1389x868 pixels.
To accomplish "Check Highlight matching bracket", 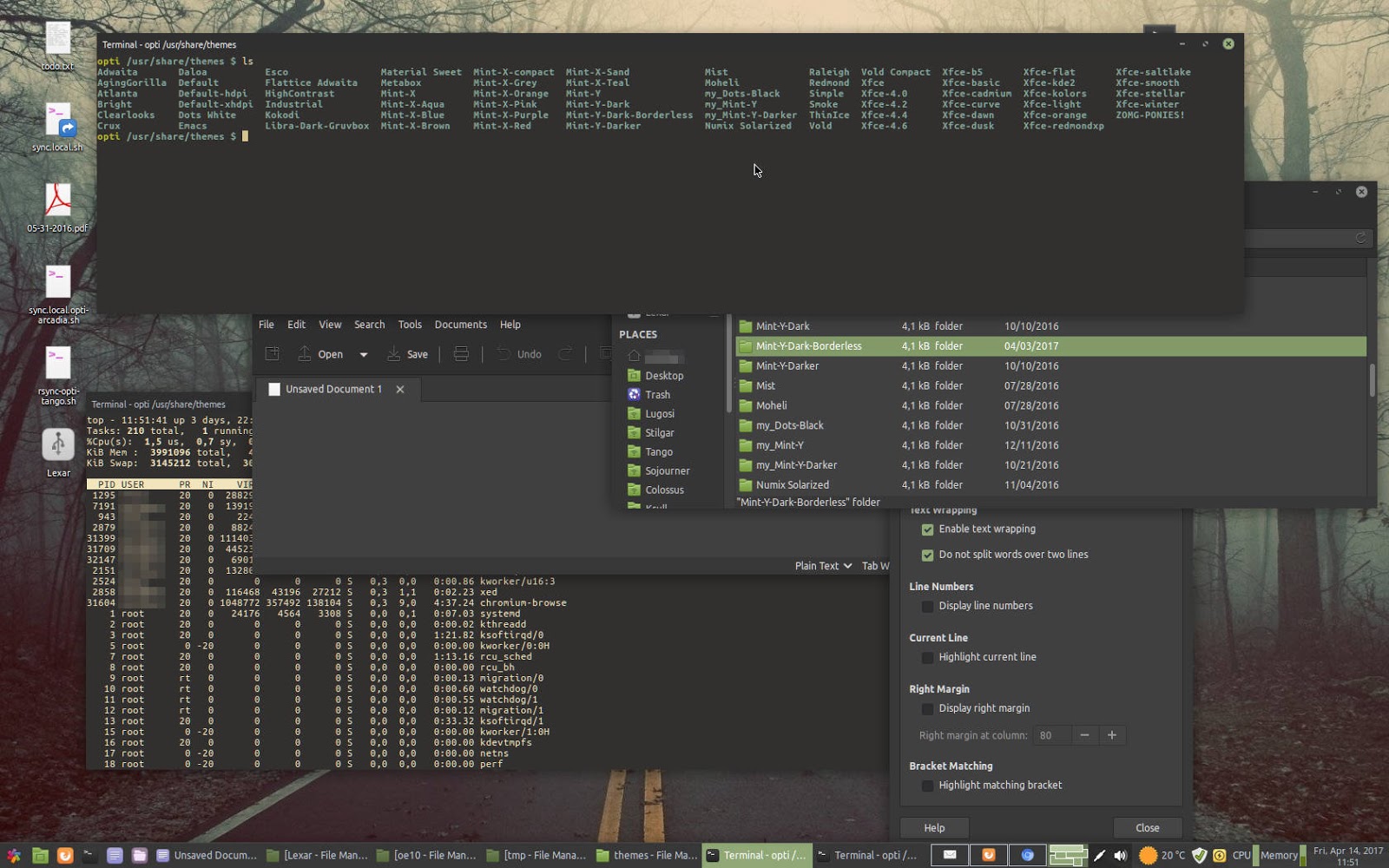I will [928, 786].
